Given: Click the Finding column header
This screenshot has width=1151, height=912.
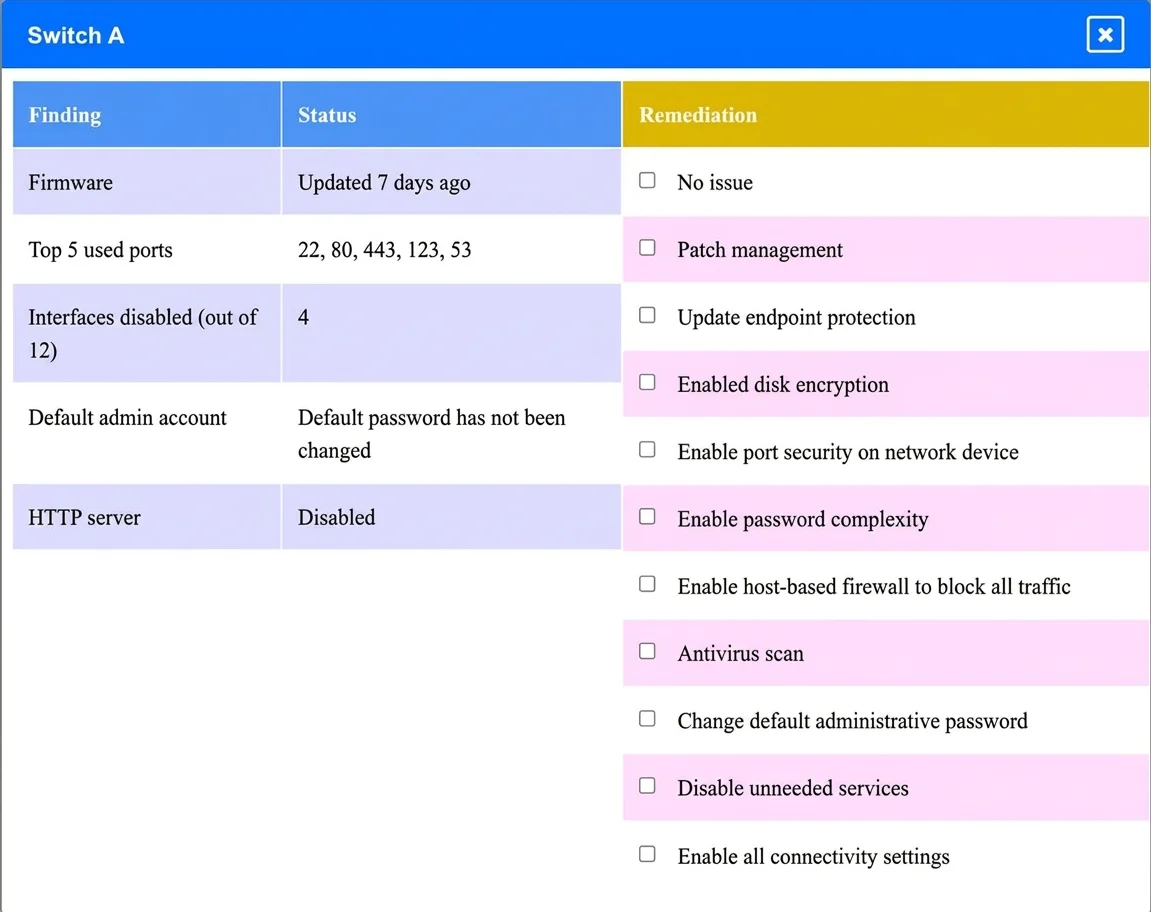Looking at the screenshot, I should click(x=147, y=115).
